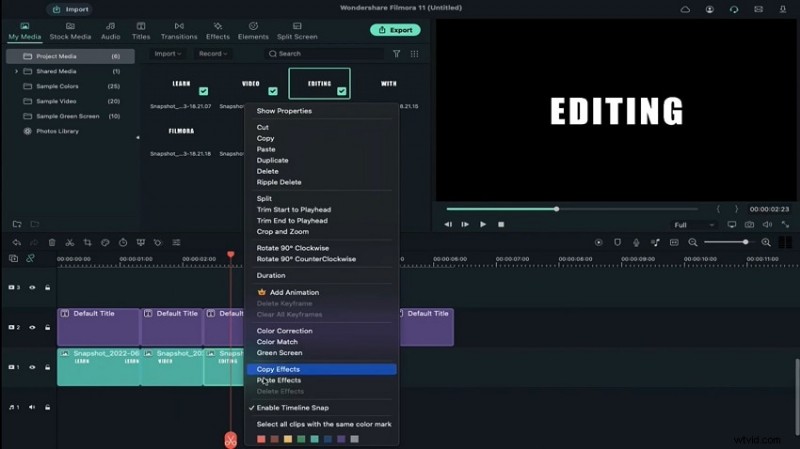The width and height of the screenshot is (800, 449).
Task: Click the delete trash icon in timeline toolbar
Action: 52,243
